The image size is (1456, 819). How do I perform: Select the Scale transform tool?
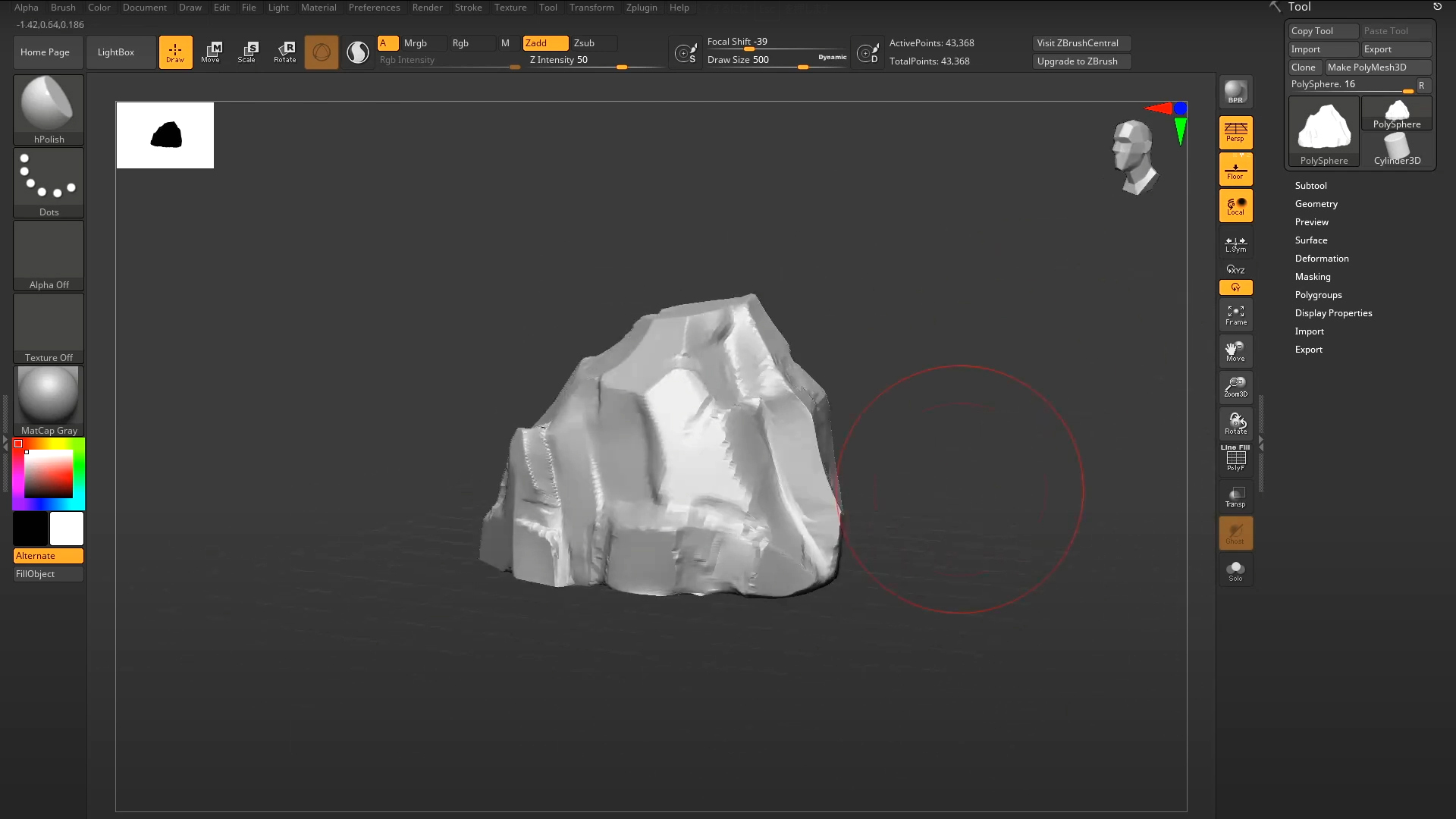[x=247, y=52]
